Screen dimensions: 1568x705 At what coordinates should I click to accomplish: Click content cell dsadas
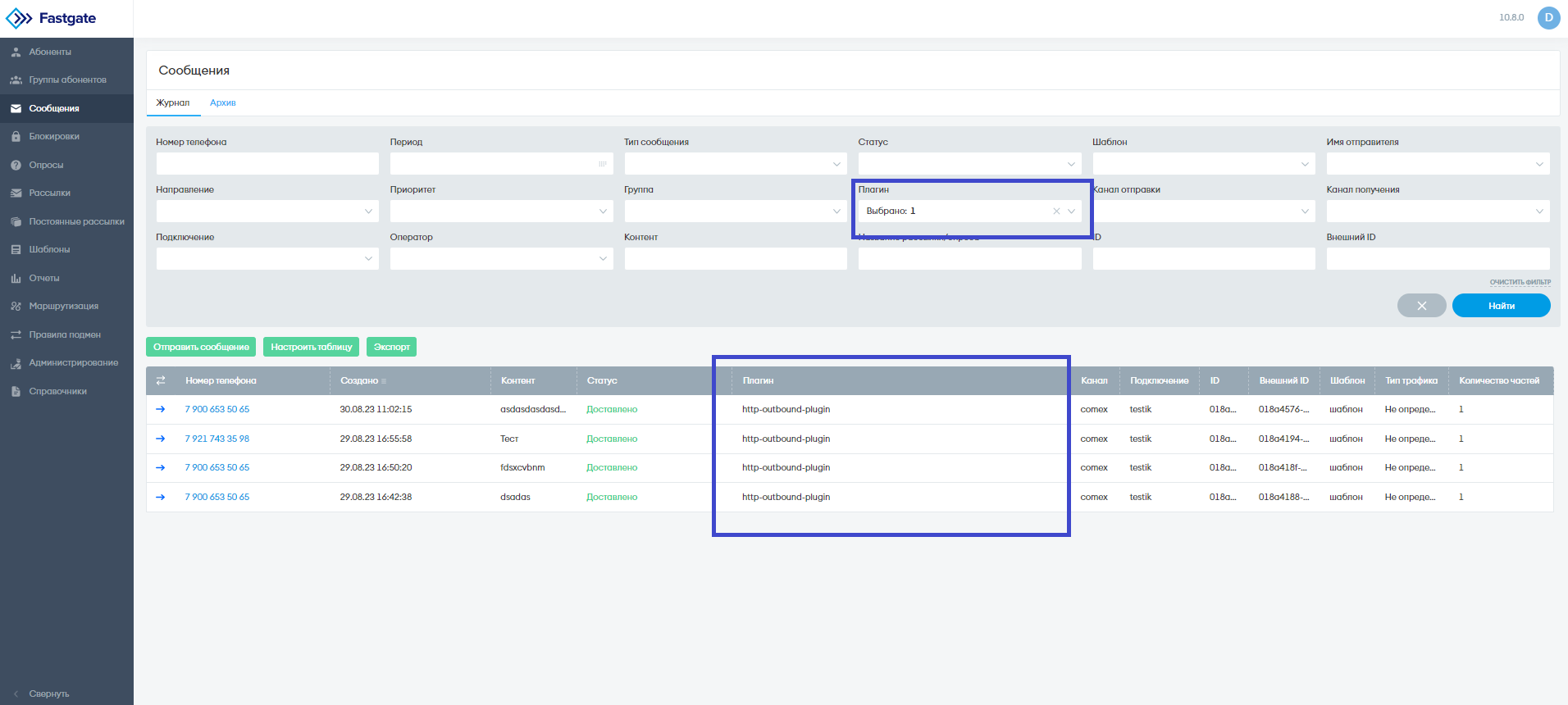515,497
